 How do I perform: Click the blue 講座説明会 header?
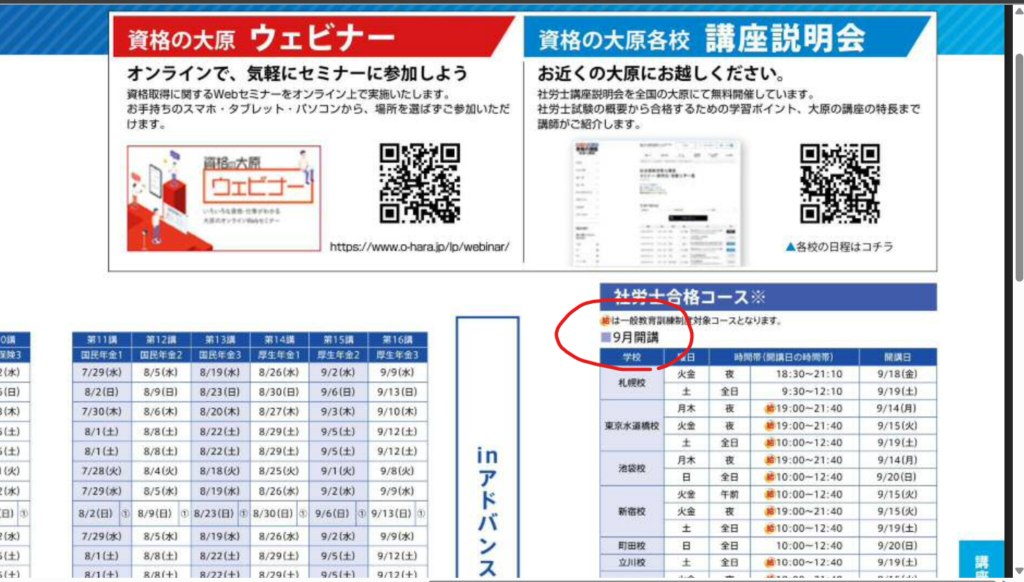(728, 39)
